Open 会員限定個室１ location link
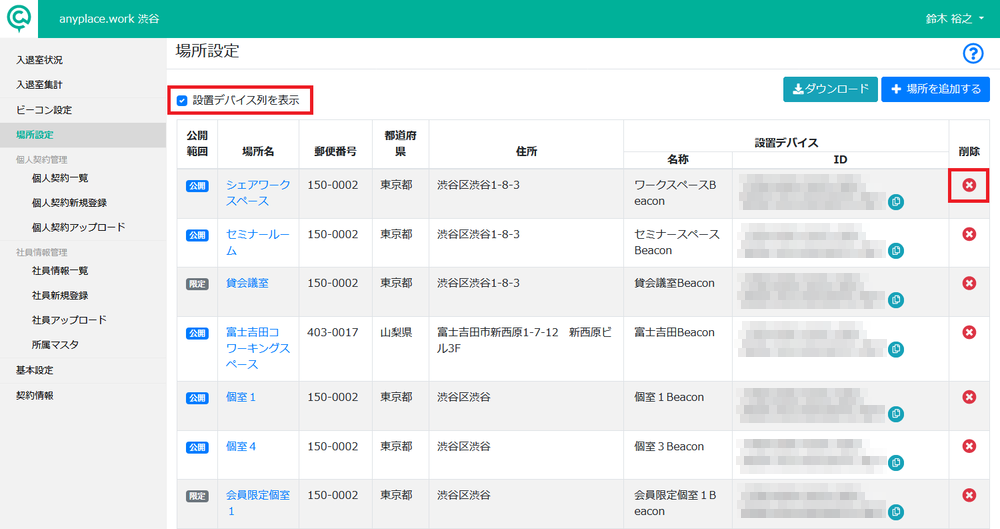1000x529 pixels. coord(258,503)
